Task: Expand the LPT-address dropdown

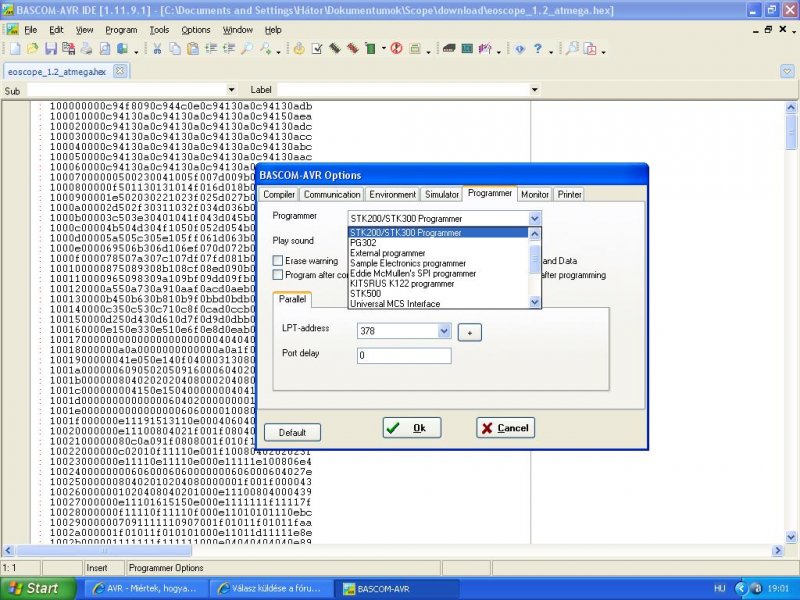Action: (444, 331)
